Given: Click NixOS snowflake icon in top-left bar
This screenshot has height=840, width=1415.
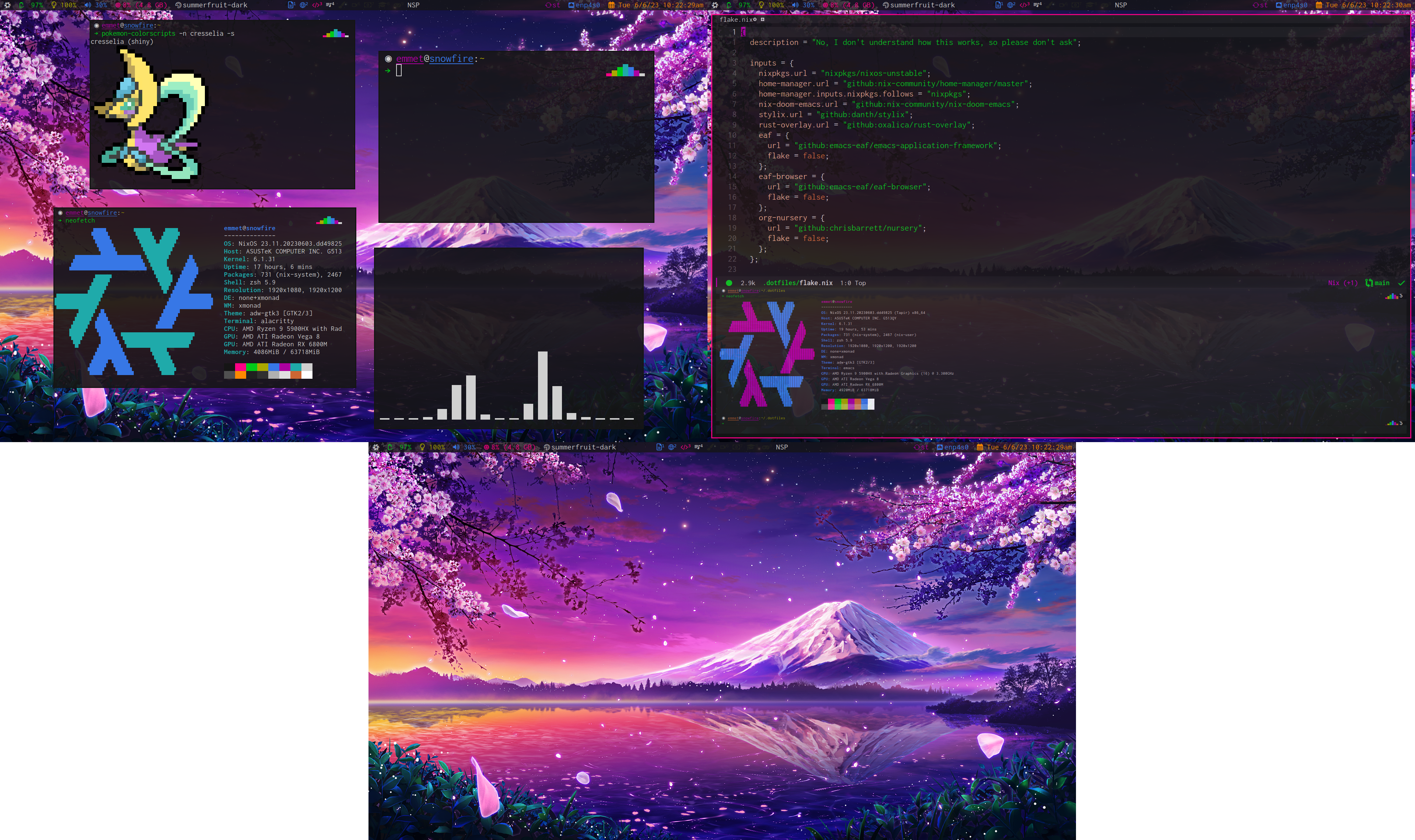Looking at the screenshot, I should (7, 5).
